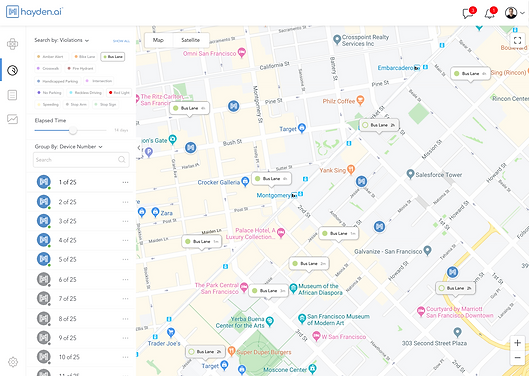529x376 pixels.
Task: Enable the No Parking filter chip
Action: 49,92
